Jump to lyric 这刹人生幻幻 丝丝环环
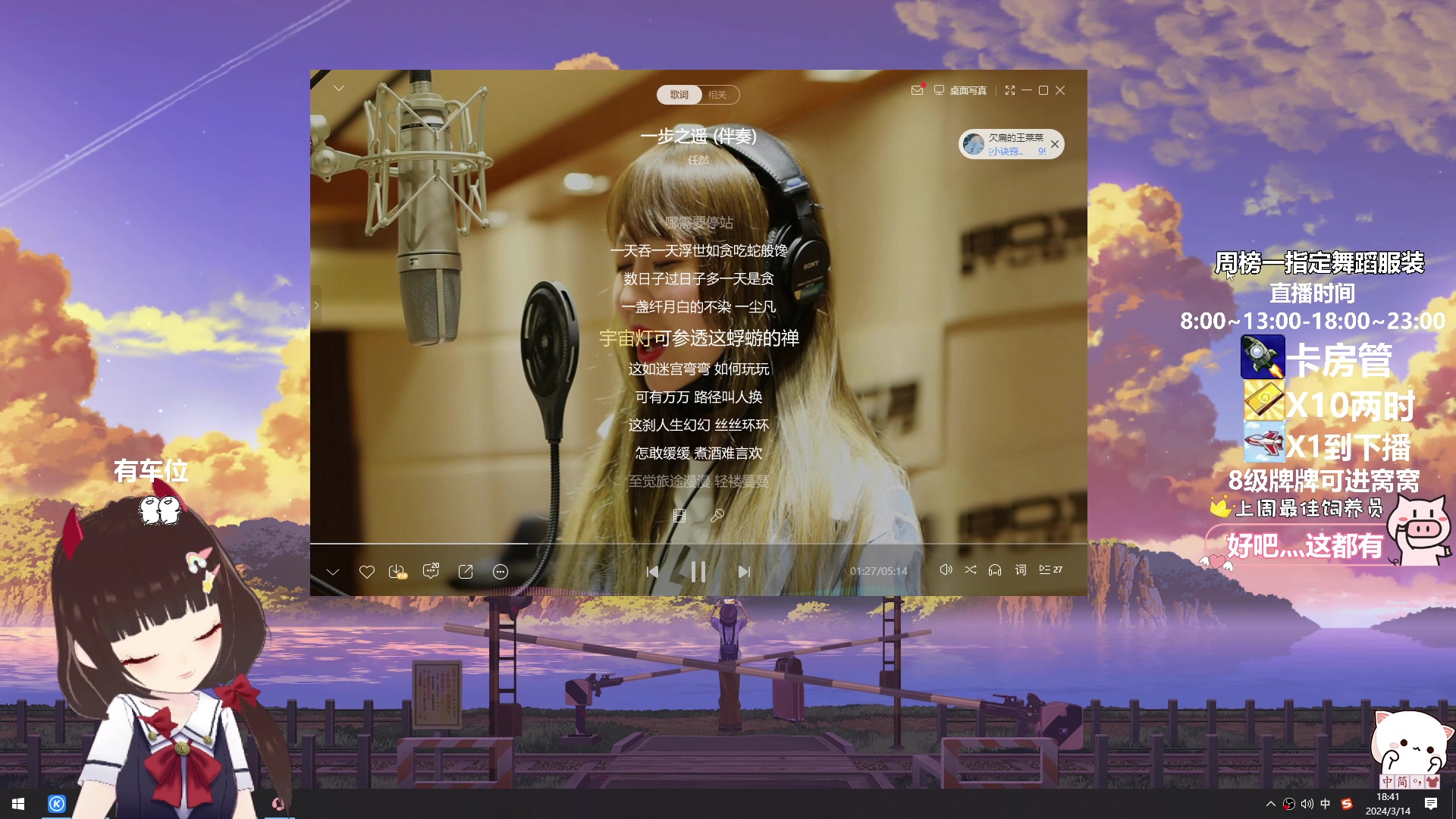Image resolution: width=1456 pixels, height=819 pixels. 698,425
